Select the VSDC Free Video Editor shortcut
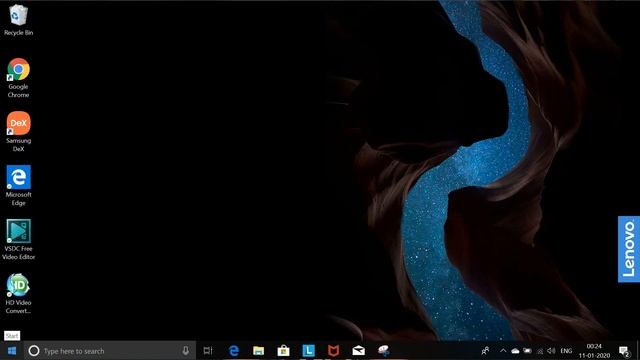Screen dimensions: 640x360 (x=18, y=240)
